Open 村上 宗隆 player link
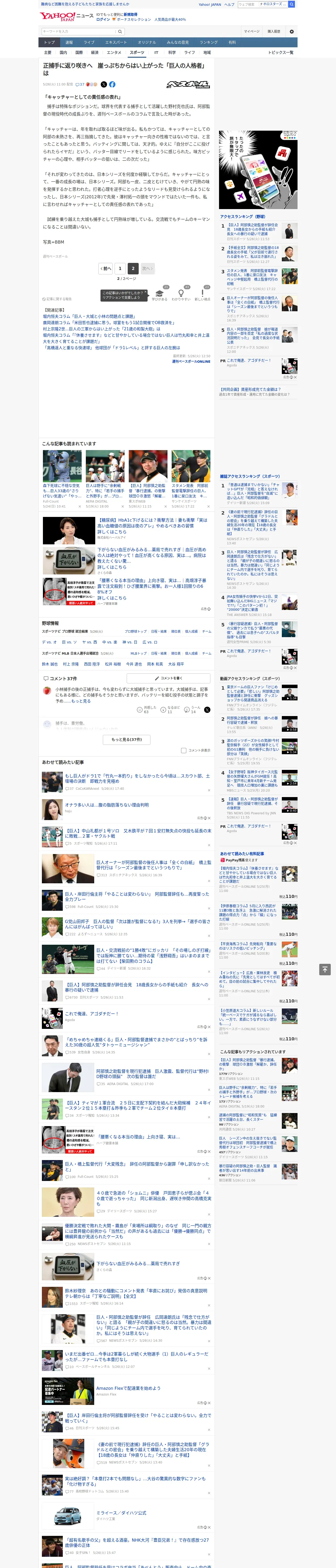Viewport: 336px width, 1568px height. (x=71, y=664)
